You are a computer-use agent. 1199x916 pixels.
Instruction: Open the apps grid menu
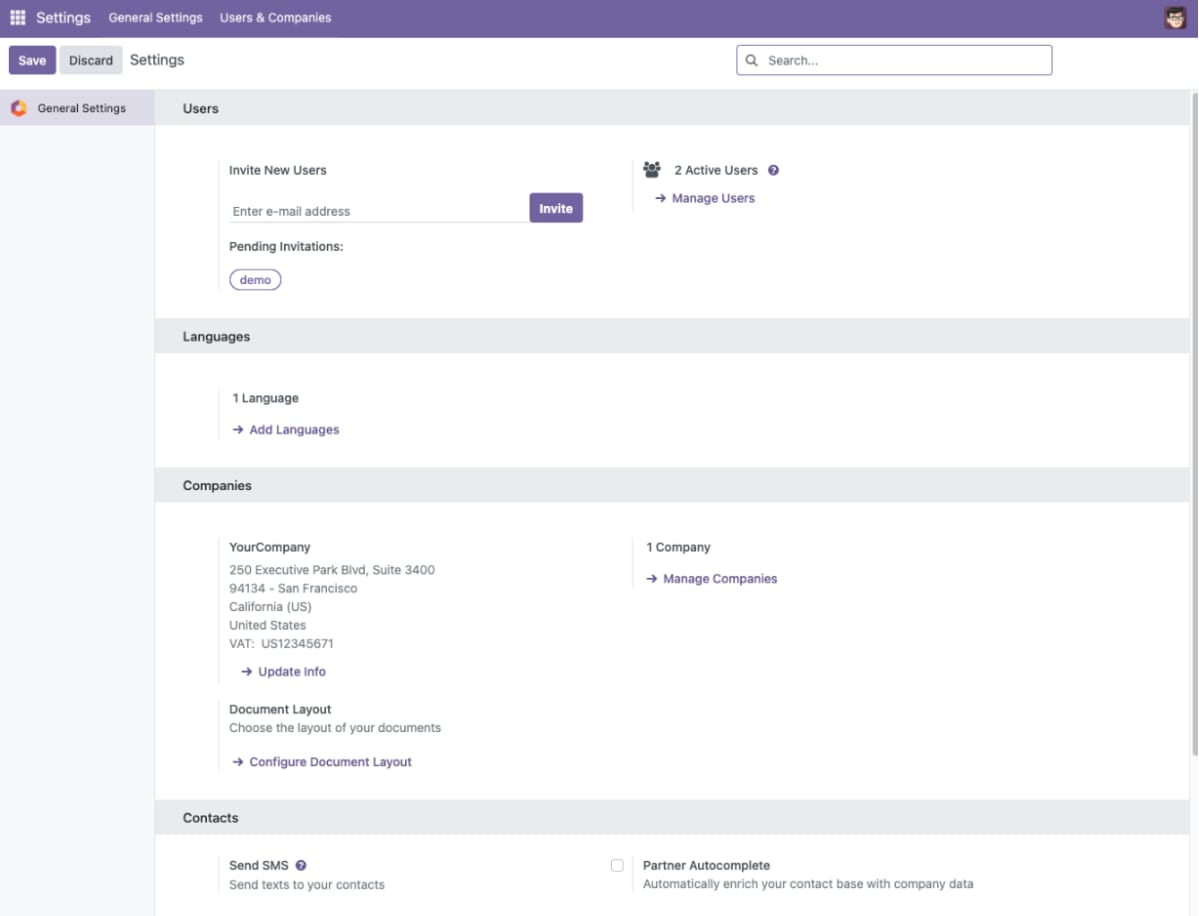[17, 17]
